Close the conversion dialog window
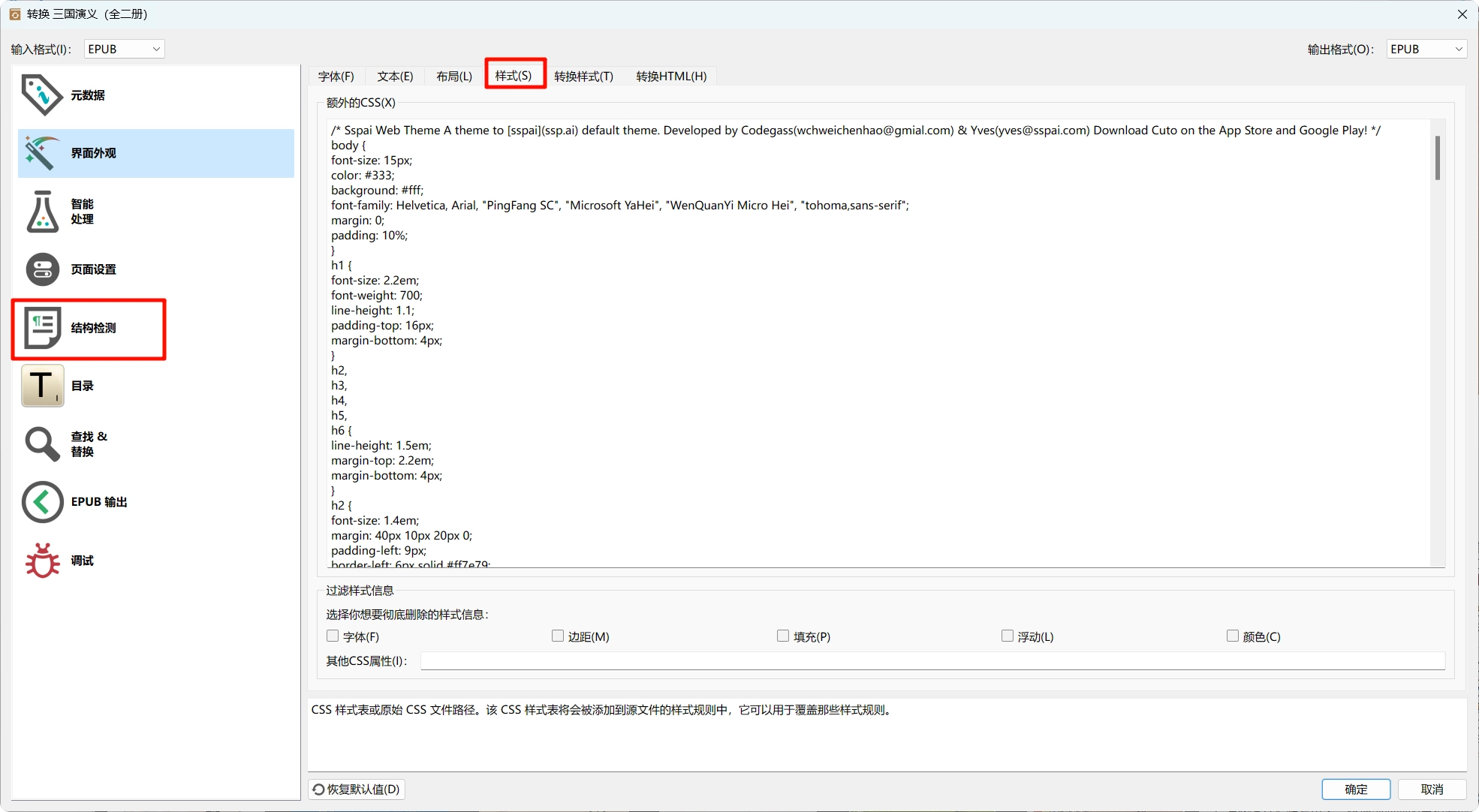Screen dimensions: 1479x812 point(1462,14)
